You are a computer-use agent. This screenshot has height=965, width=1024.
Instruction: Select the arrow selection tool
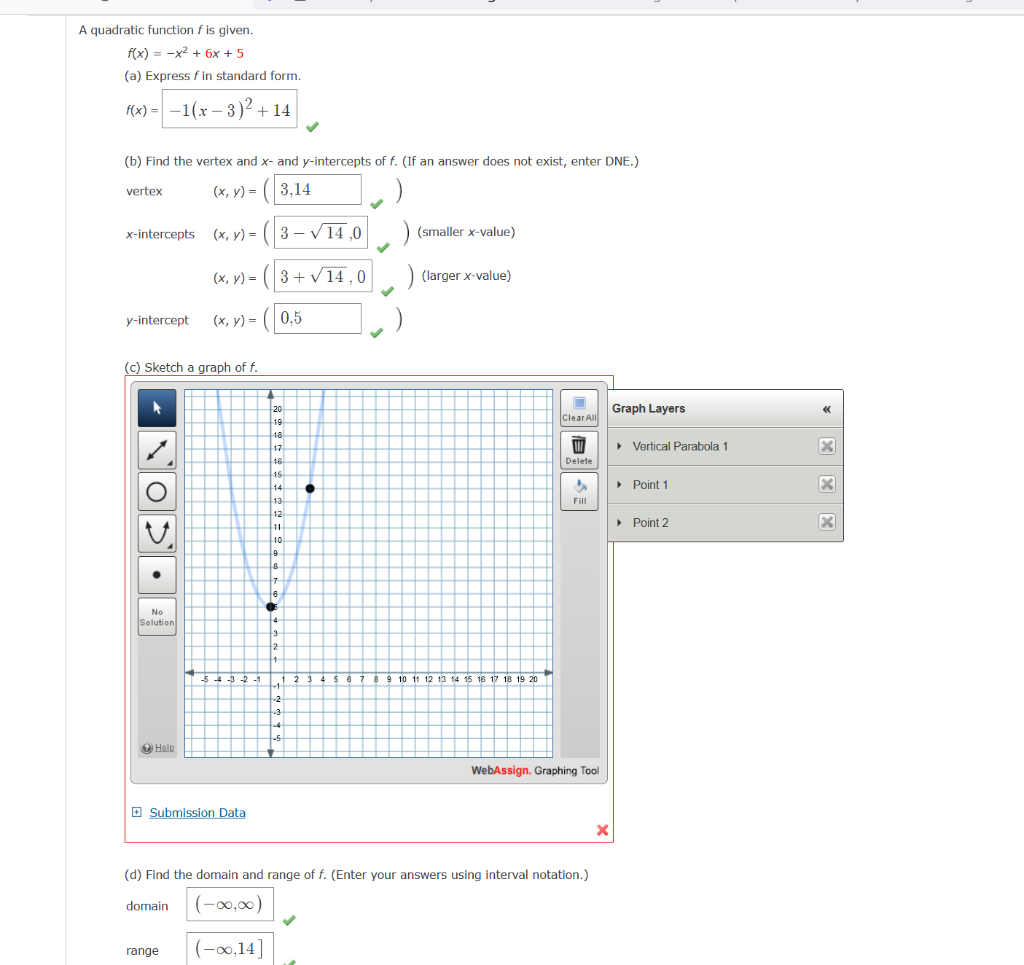pyautogui.click(x=157, y=408)
